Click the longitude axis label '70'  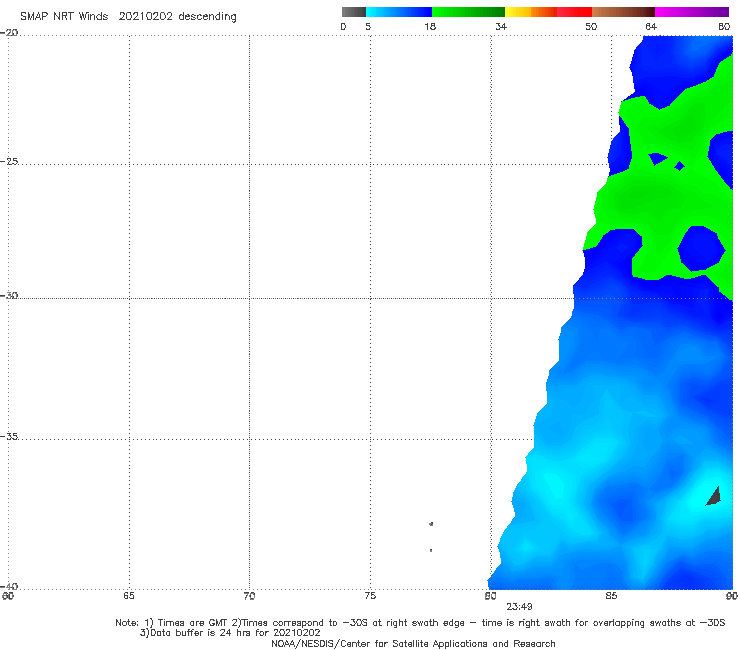(249, 596)
